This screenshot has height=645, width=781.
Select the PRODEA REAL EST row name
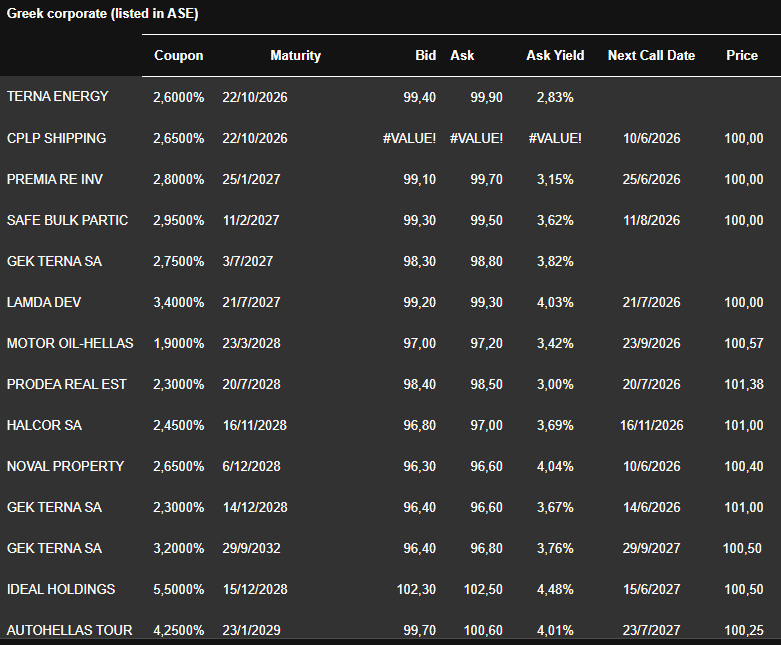[x=67, y=385]
